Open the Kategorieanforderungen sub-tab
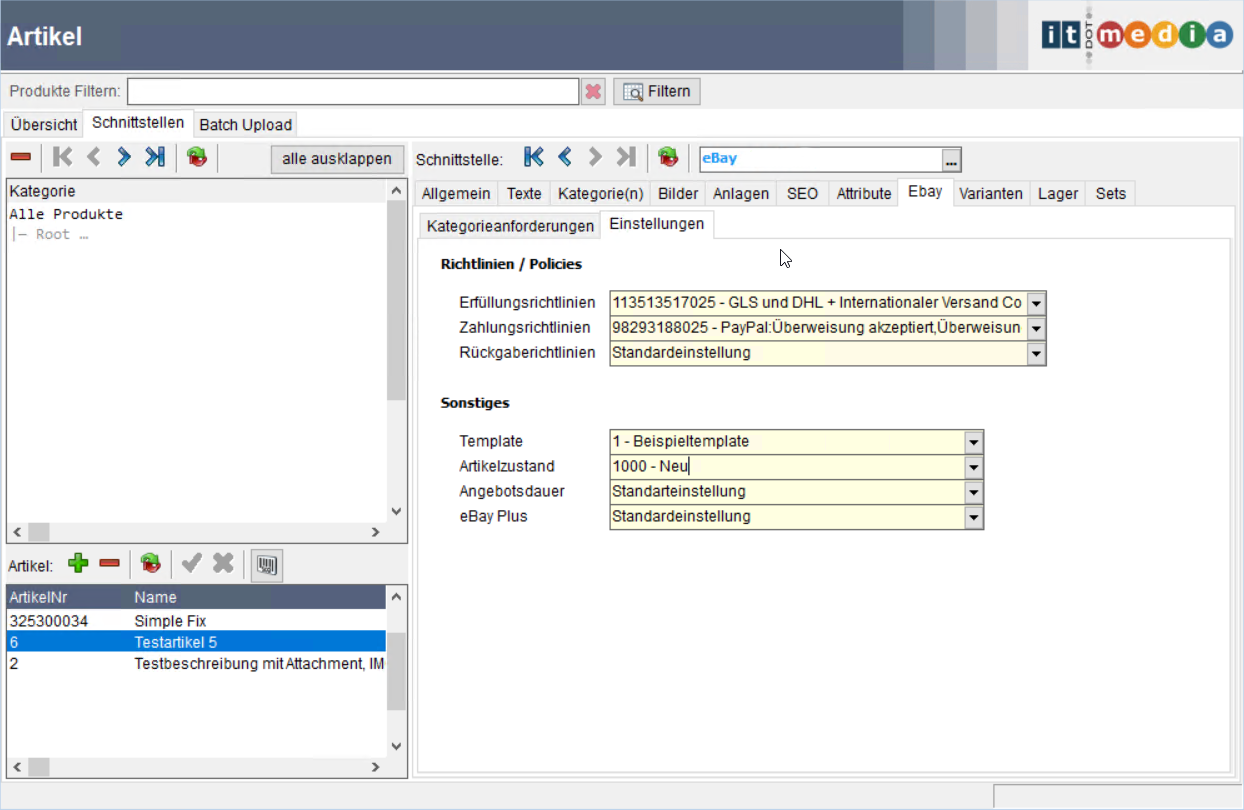The image size is (1244, 810). [x=510, y=226]
